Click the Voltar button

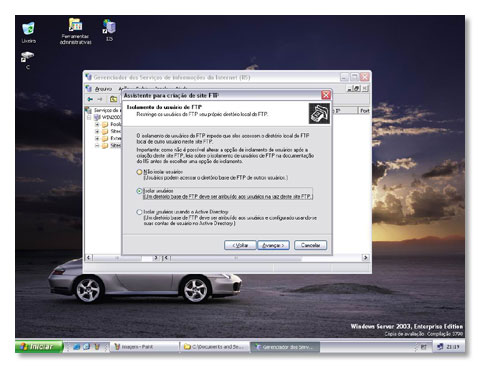240,245
